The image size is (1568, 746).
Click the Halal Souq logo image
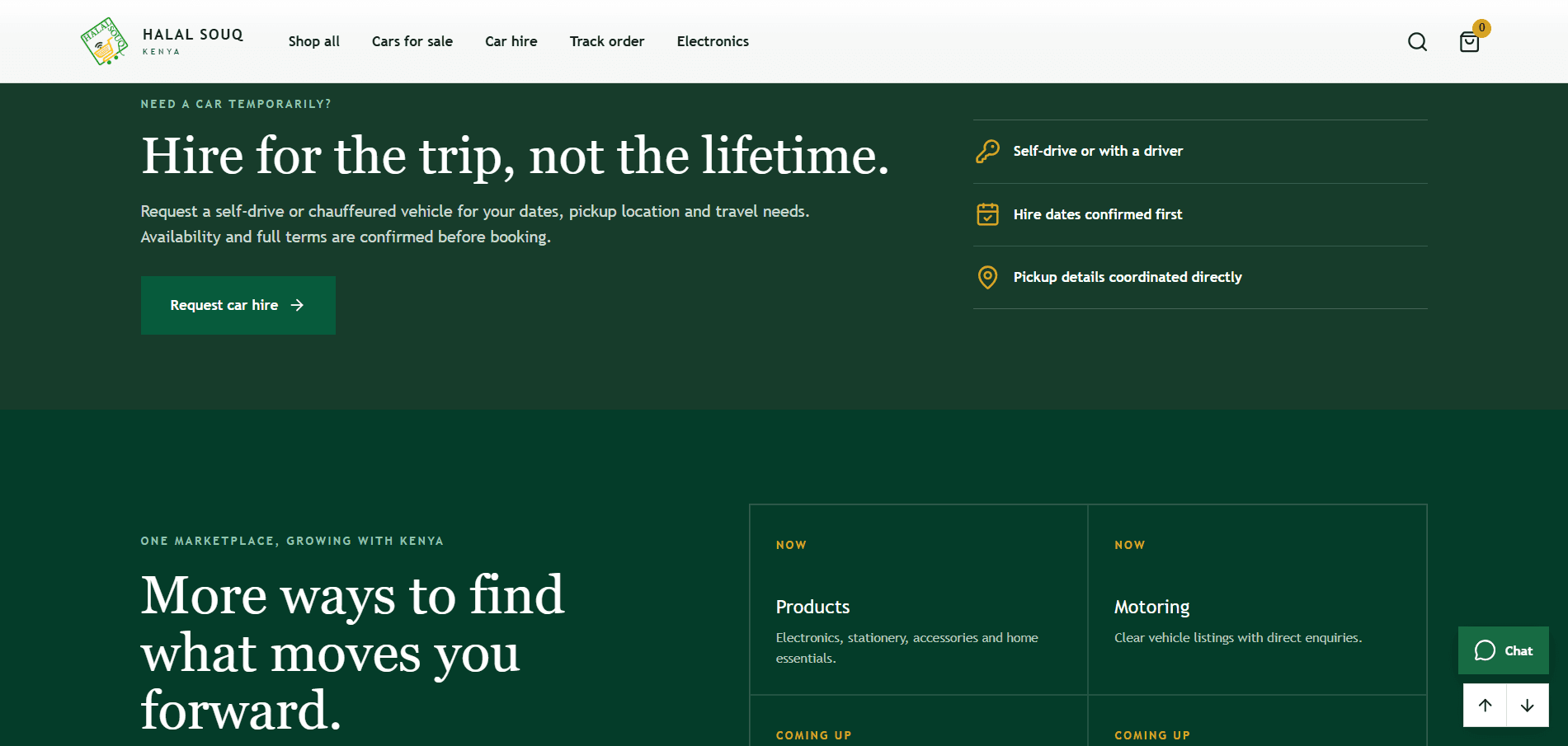click(x=104, y=41)
